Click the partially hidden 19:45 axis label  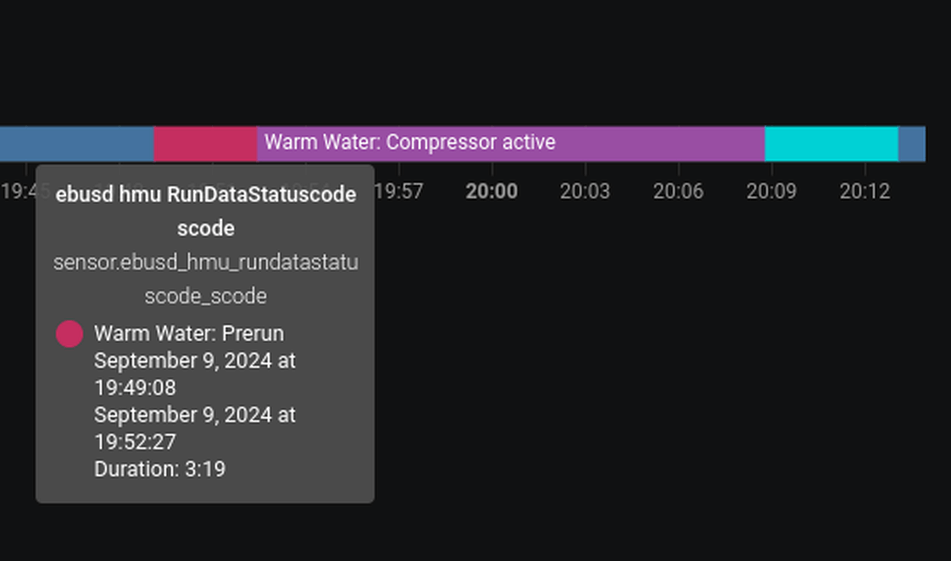pyautogui.click(x=18, y=191)
